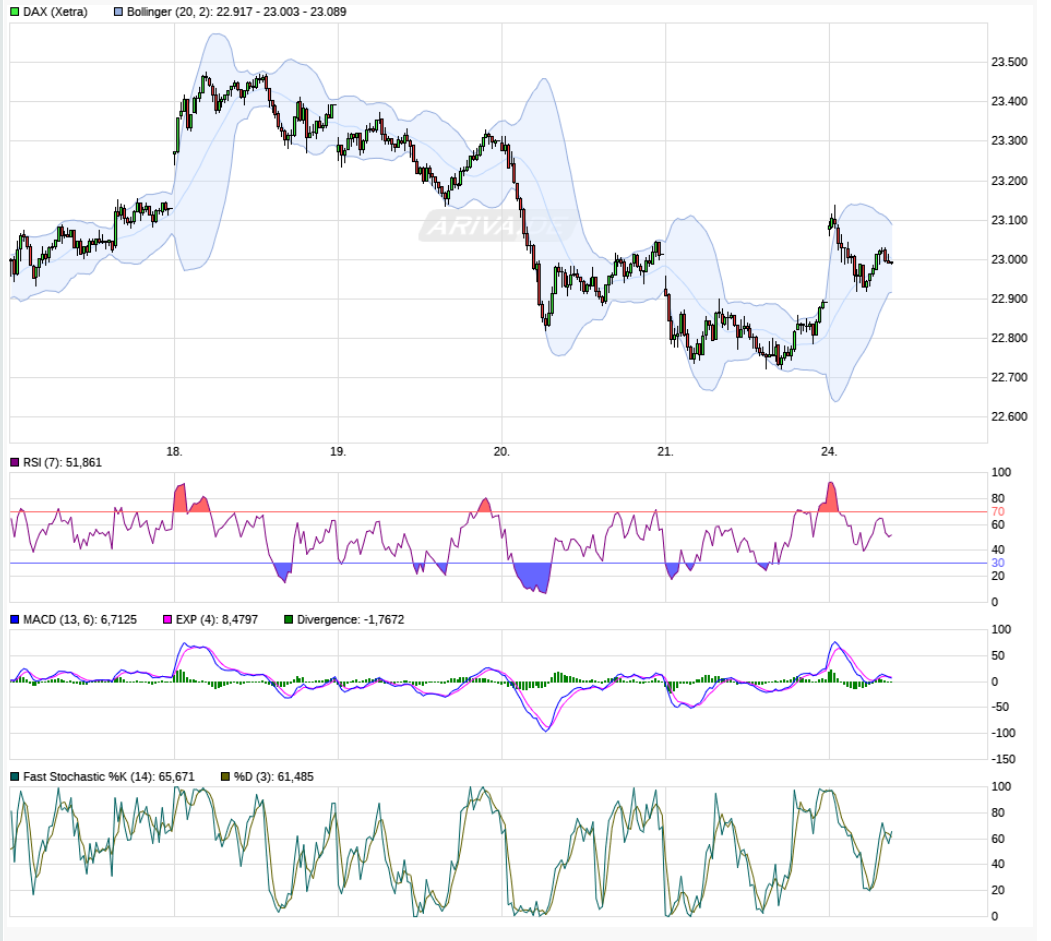Click the Divergence: -1,7672 label

tap(351, 619)
